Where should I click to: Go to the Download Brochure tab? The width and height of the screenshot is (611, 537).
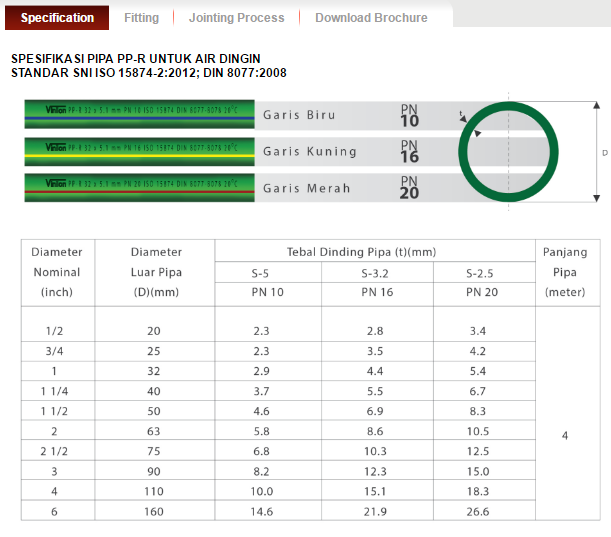(371, 17)
